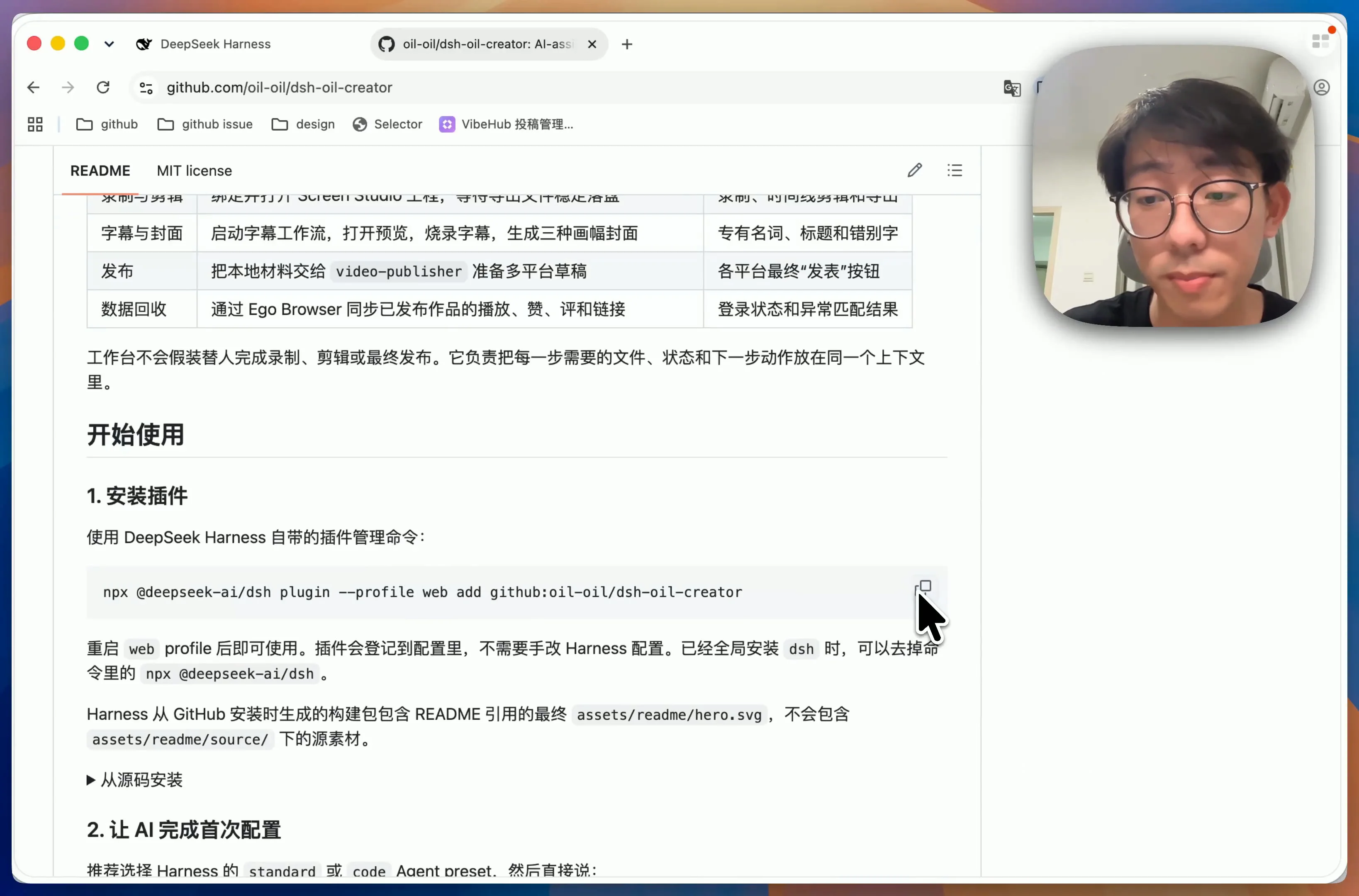
Task: Go back to the previous page
Action: [33, 88]
